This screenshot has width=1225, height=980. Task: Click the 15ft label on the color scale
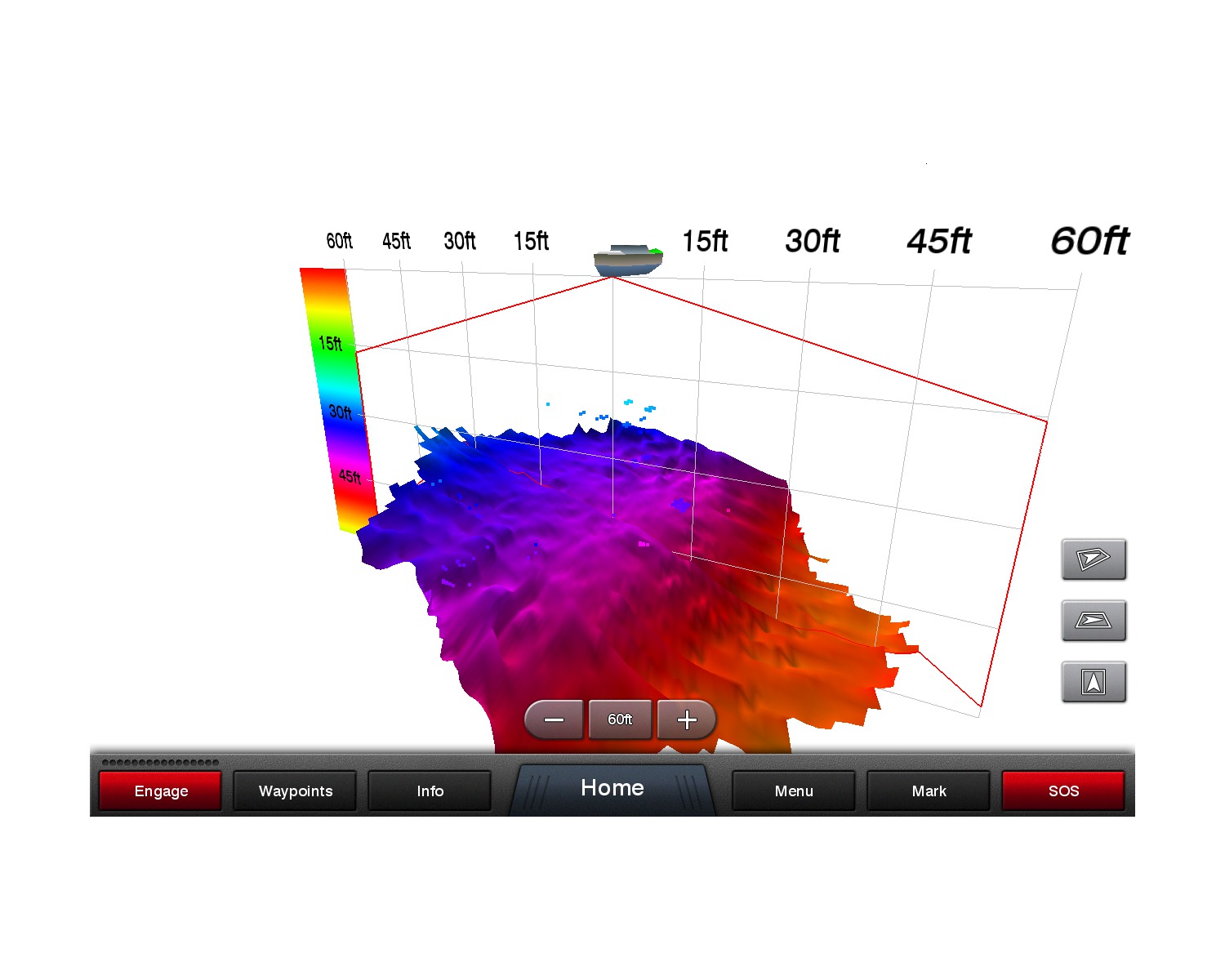coord(331,343)
